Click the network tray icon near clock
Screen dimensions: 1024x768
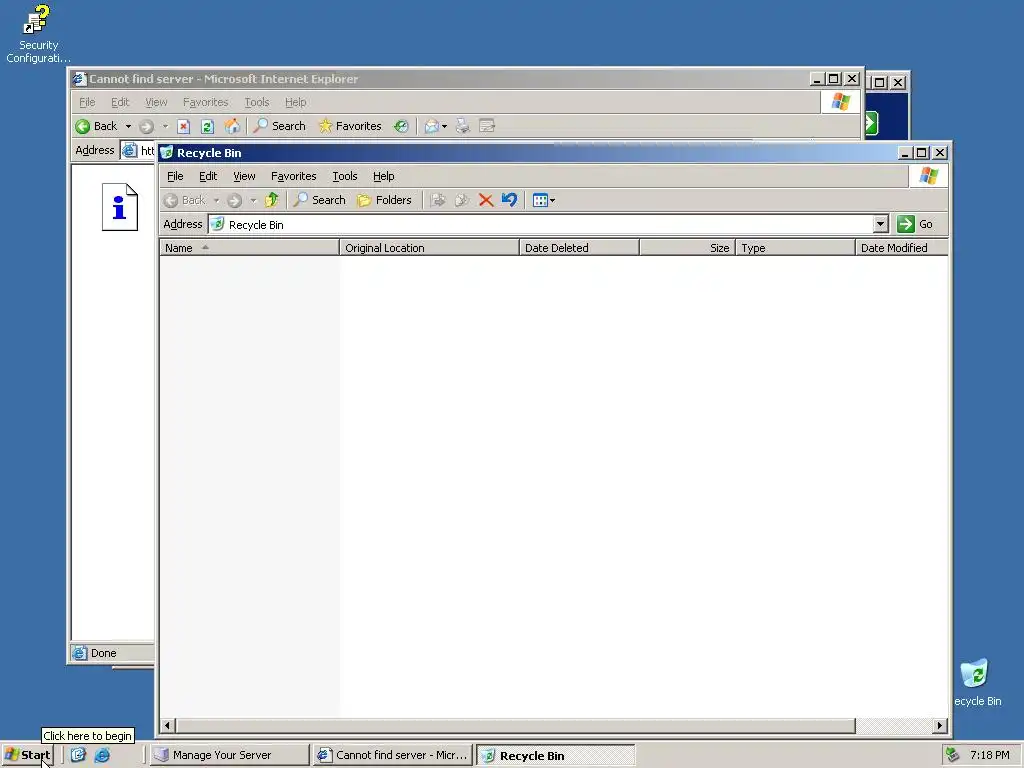click(x=953, y=755)
